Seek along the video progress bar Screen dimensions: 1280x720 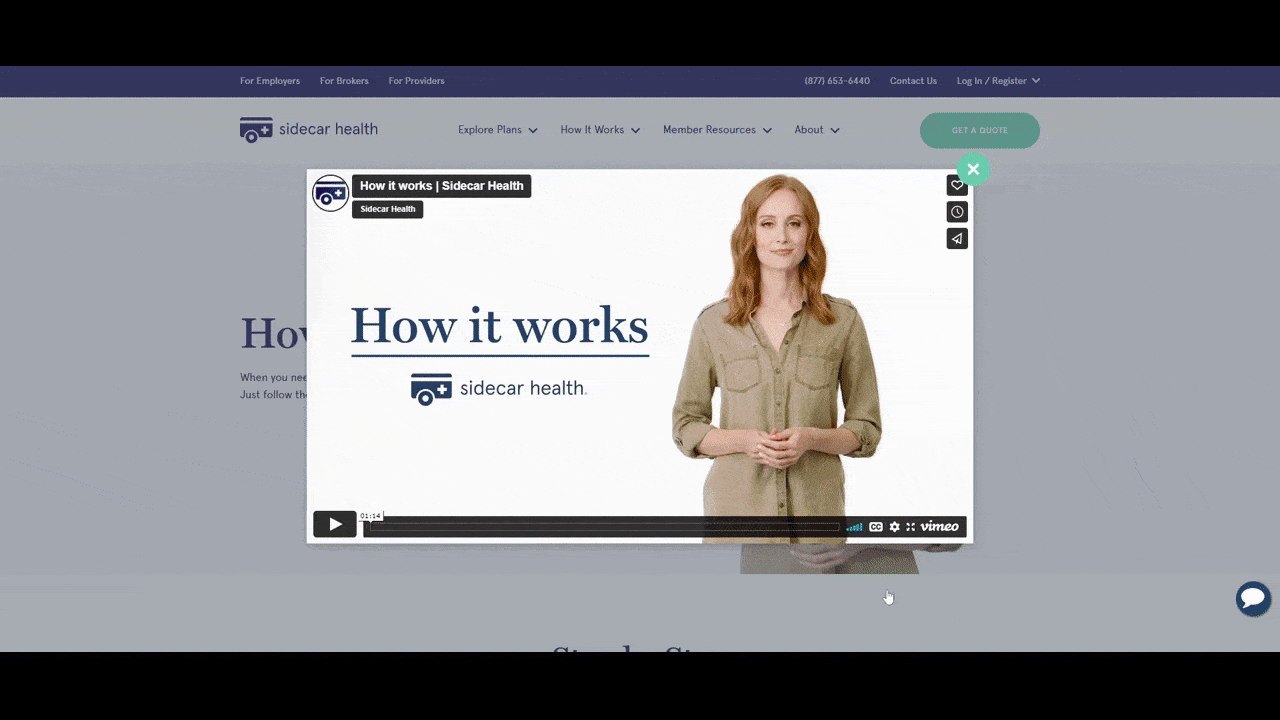604,527
